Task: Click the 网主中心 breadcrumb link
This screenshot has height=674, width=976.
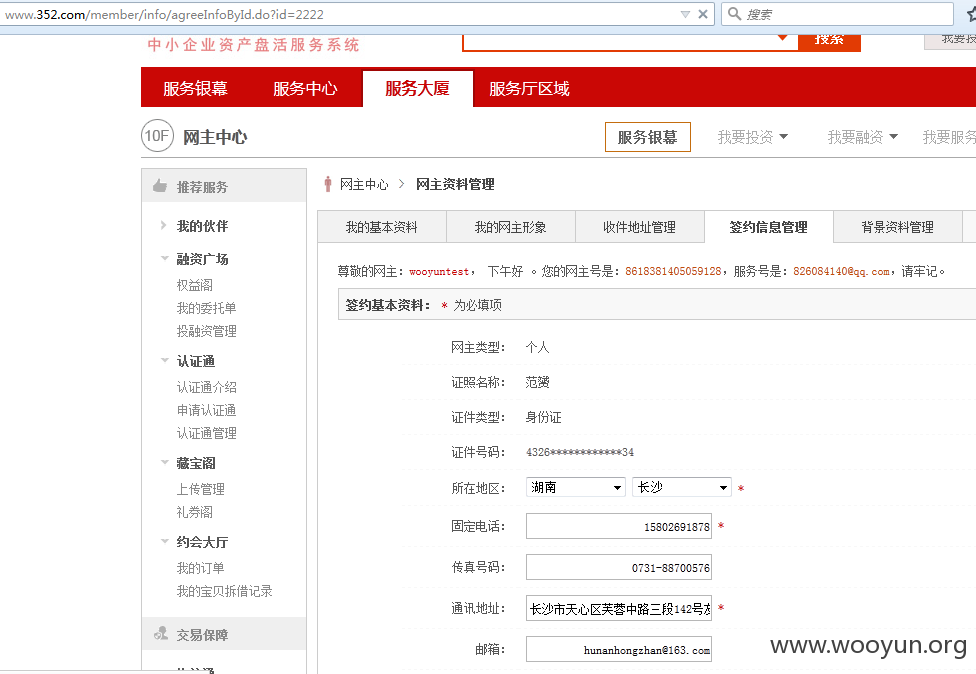Action: point(364,184)
